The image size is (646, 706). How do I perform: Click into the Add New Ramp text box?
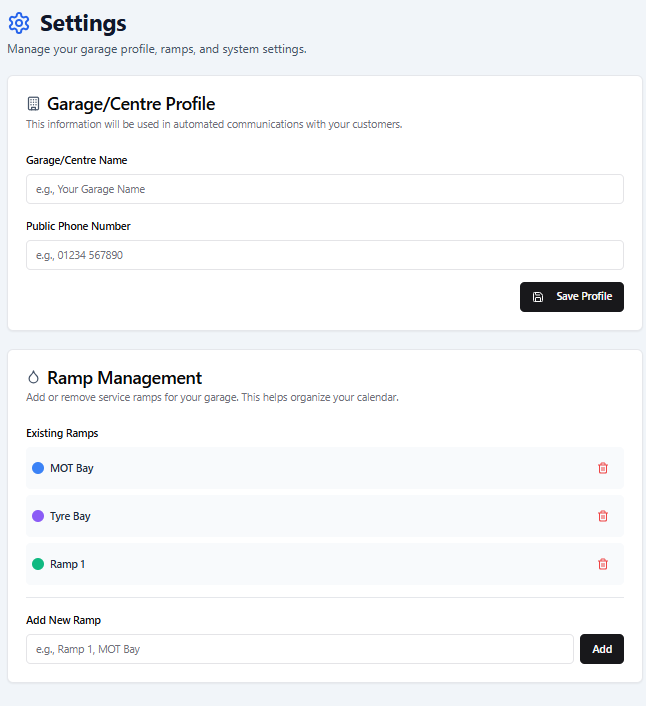click(300, 649)
